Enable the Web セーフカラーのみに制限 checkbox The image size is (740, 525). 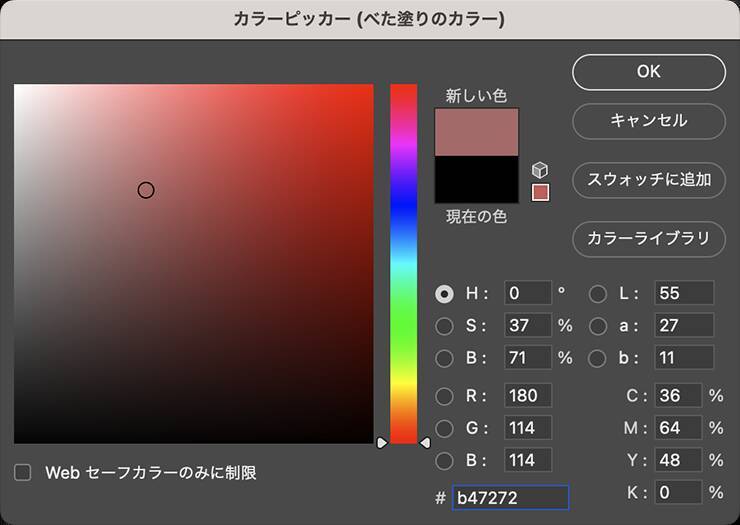23,472
